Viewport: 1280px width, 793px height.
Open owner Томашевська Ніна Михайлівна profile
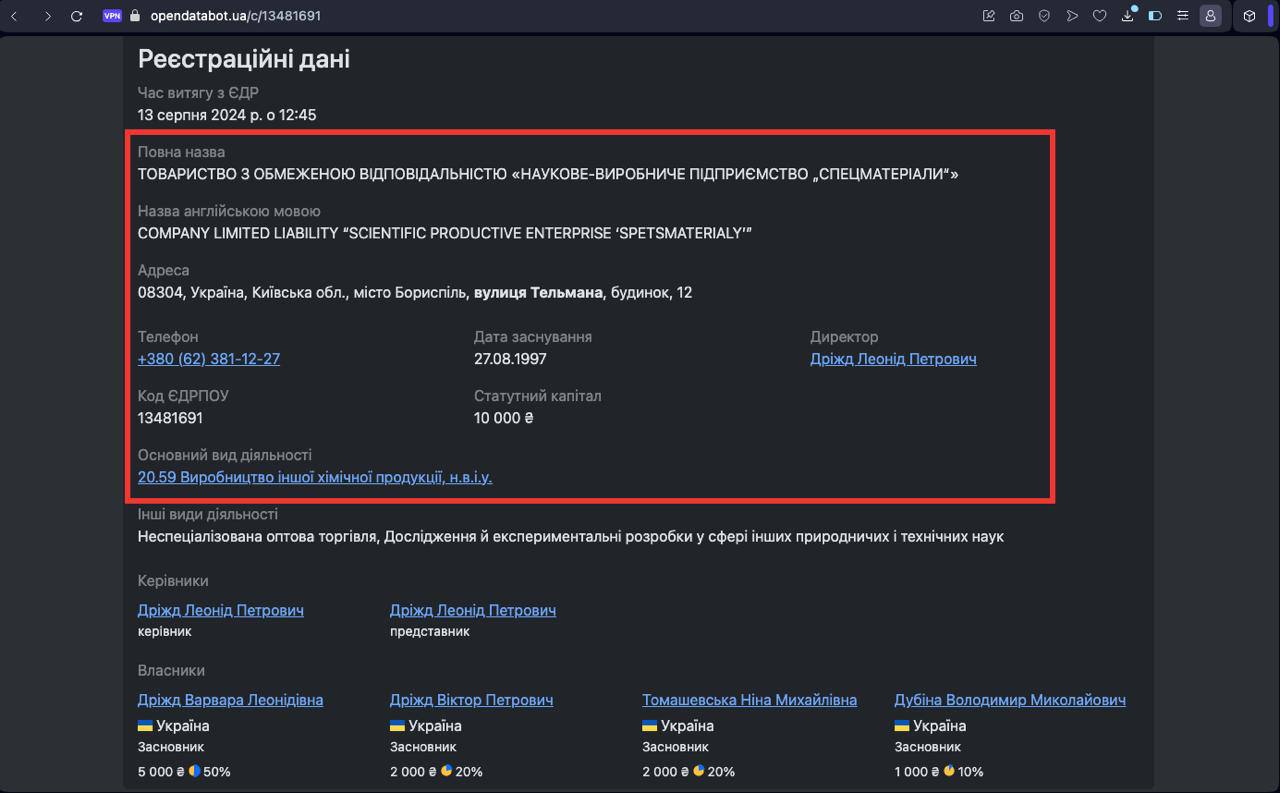pos(749,700)
